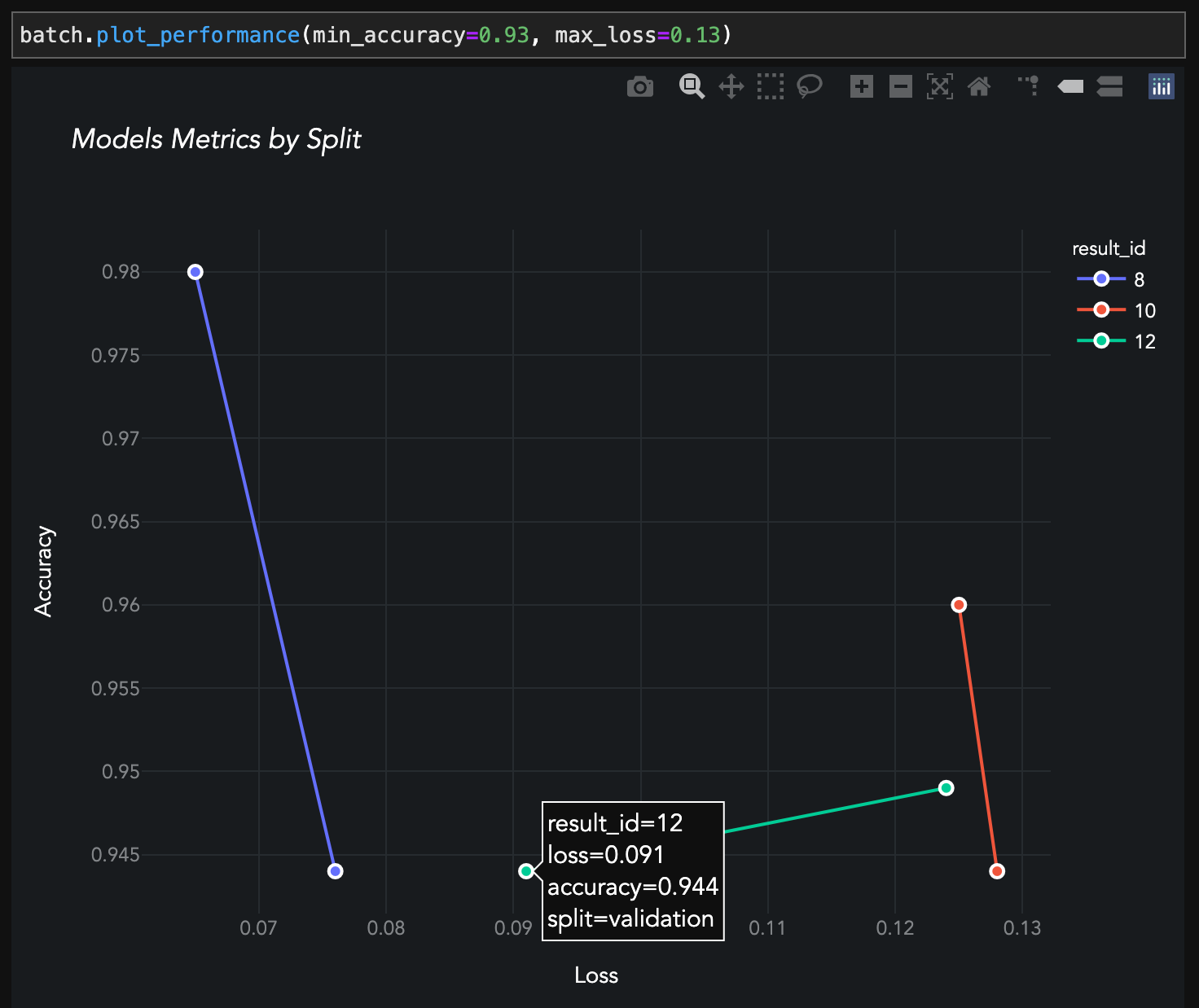Open the Plotly logo link
Image resolution: width=1199 pixels, height=1008 pixels.
click(1161, 86)
